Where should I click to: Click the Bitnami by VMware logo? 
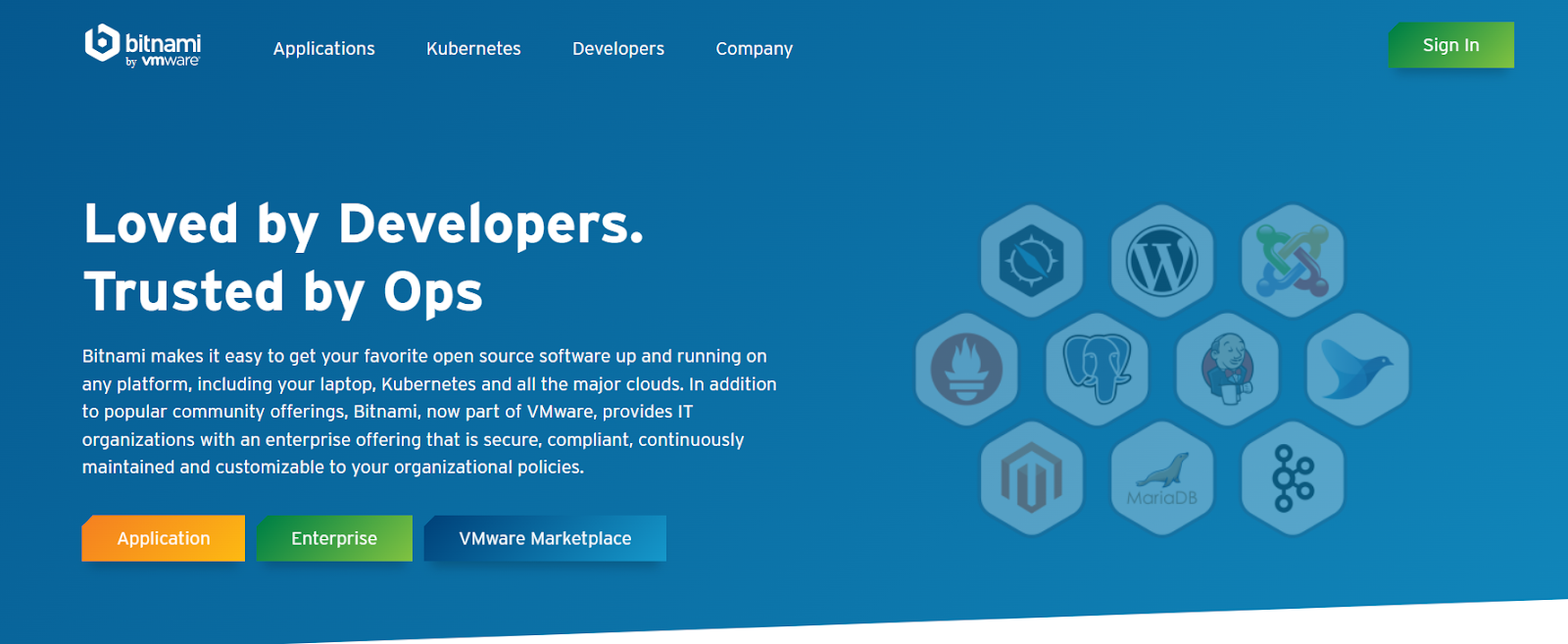click(x=143, y=45)
